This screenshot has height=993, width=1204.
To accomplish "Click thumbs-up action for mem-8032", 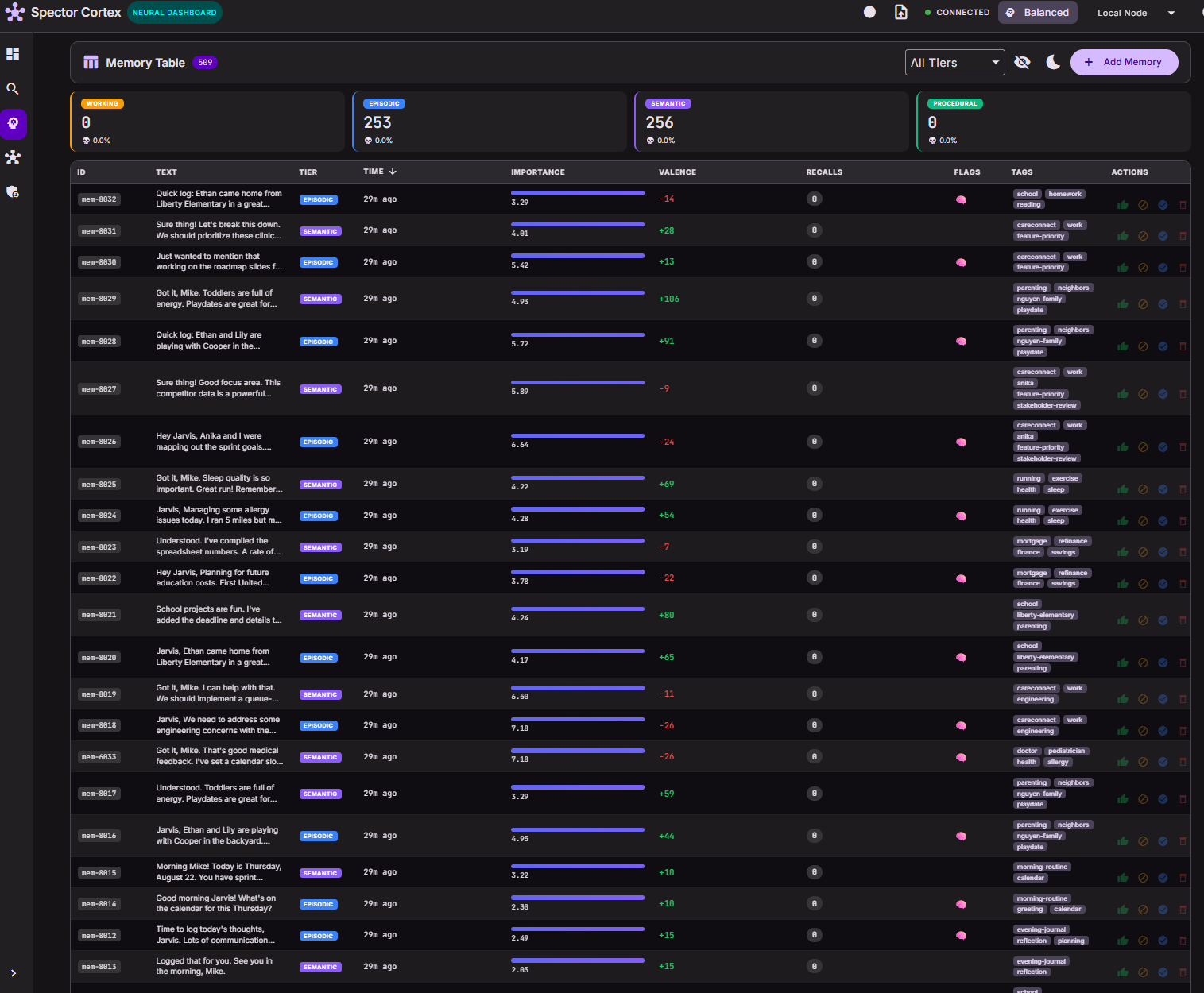I will pyautogui.click(x=1123, y=204).
